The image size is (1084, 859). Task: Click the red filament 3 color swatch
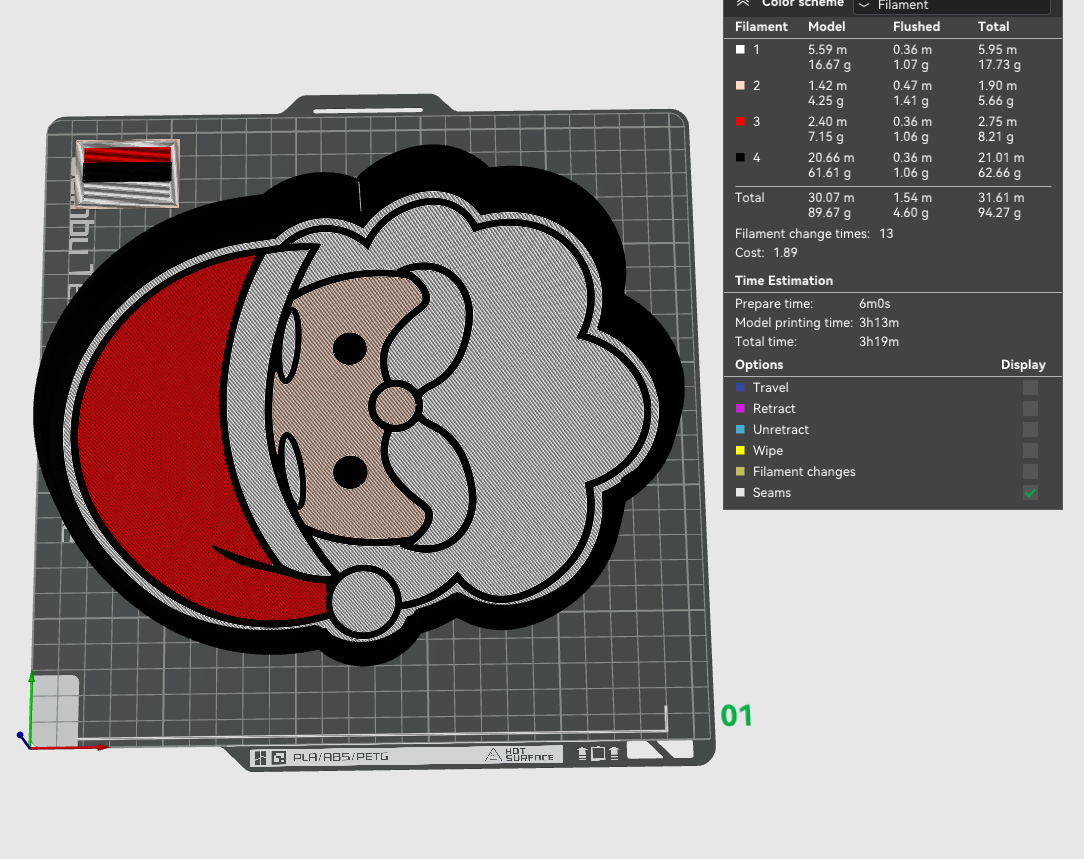(x=740, y=122)
